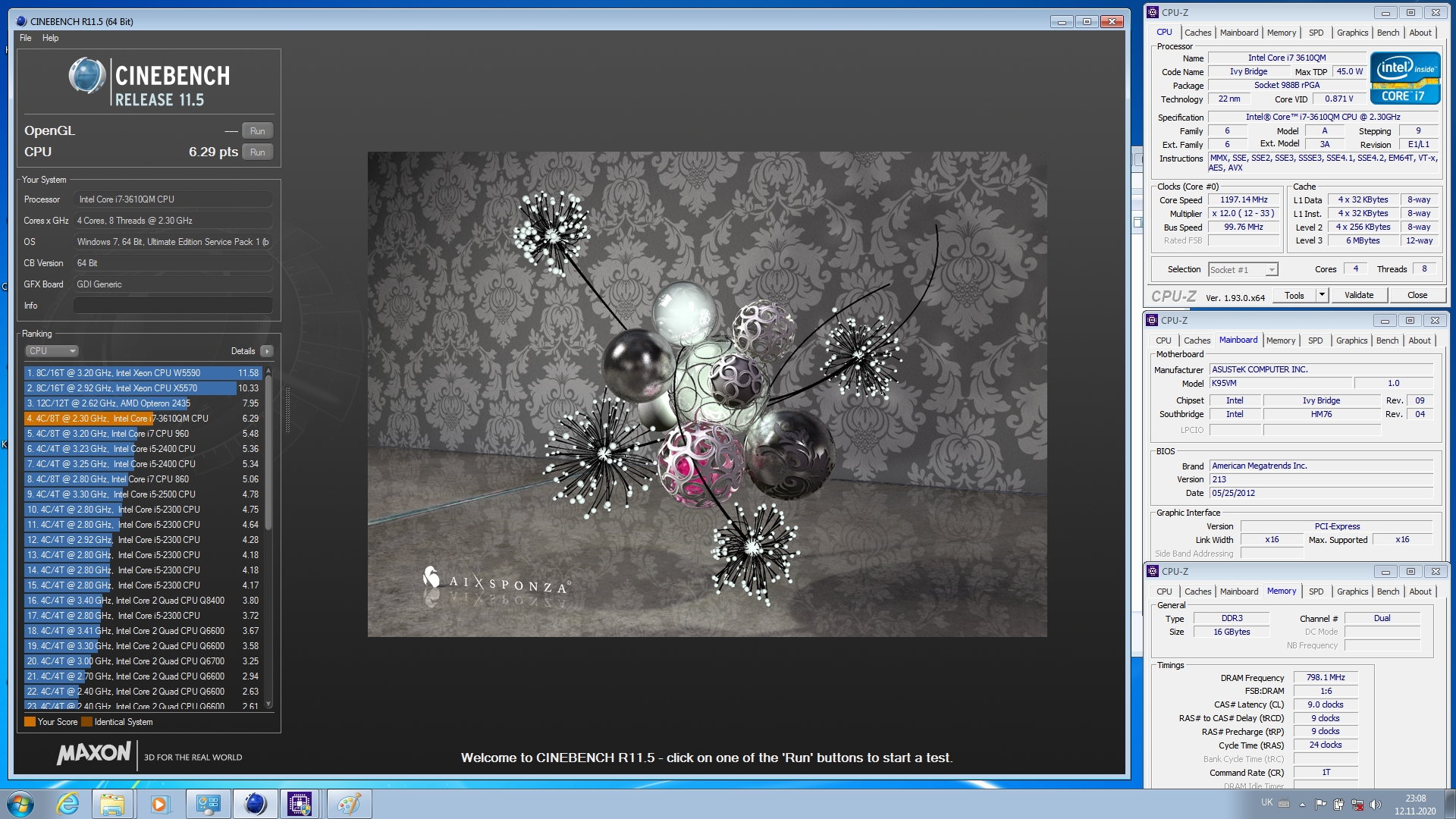The width and height of the screenshot is (1456, 819).
Task: Click the Validate button in CPU-Z
Action: tap(1359, 295)
